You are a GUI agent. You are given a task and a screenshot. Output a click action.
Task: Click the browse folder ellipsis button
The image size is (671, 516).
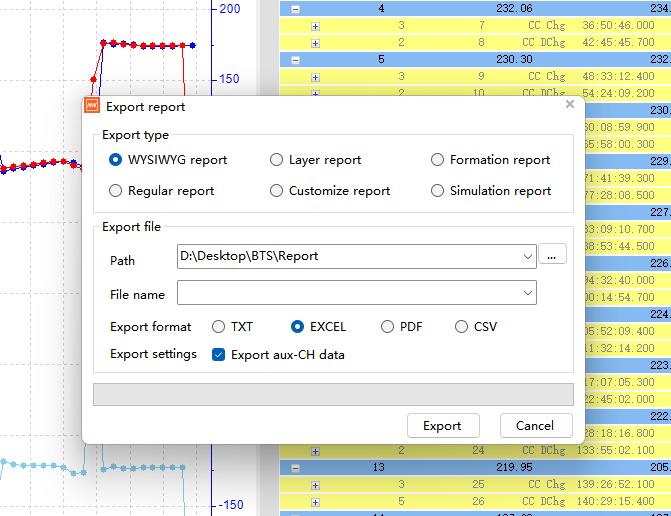click(x=552, y=254)
